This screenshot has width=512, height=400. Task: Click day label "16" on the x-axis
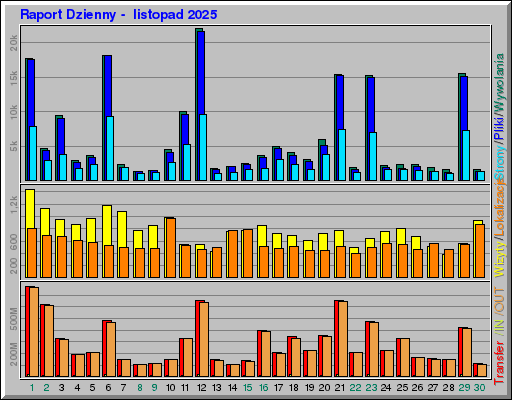click(263, 388)
